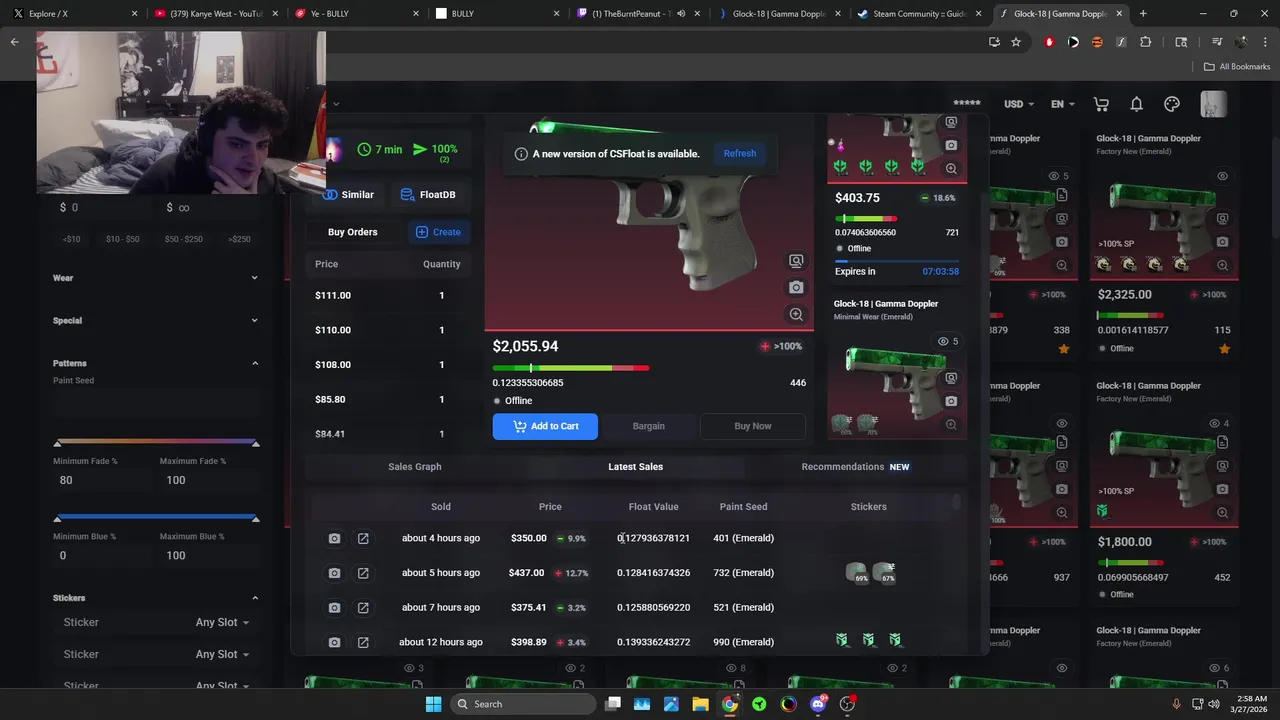Open the FloatDB button
Image resolution: width=1280 pixels, height=720 pixels.
pos(427,195)
